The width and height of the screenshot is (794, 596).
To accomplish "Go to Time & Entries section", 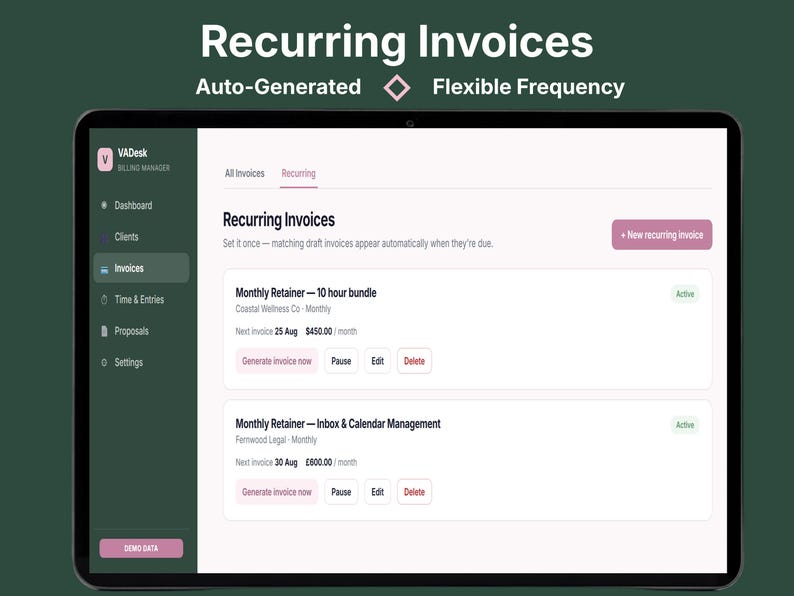I will coord(141,299).
